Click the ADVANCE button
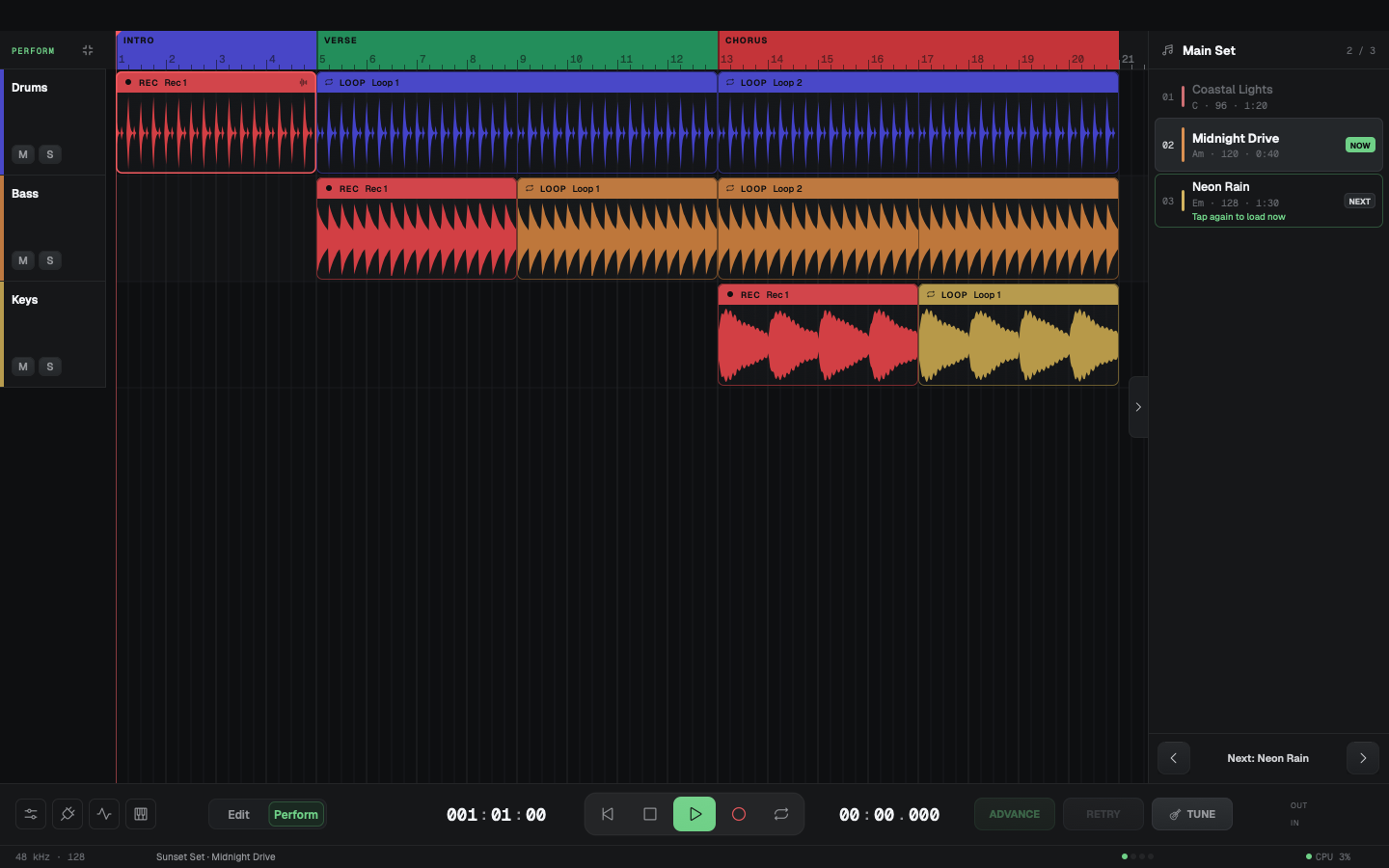The width and height of the screenshot is (1389, 868). point(1015,814)
